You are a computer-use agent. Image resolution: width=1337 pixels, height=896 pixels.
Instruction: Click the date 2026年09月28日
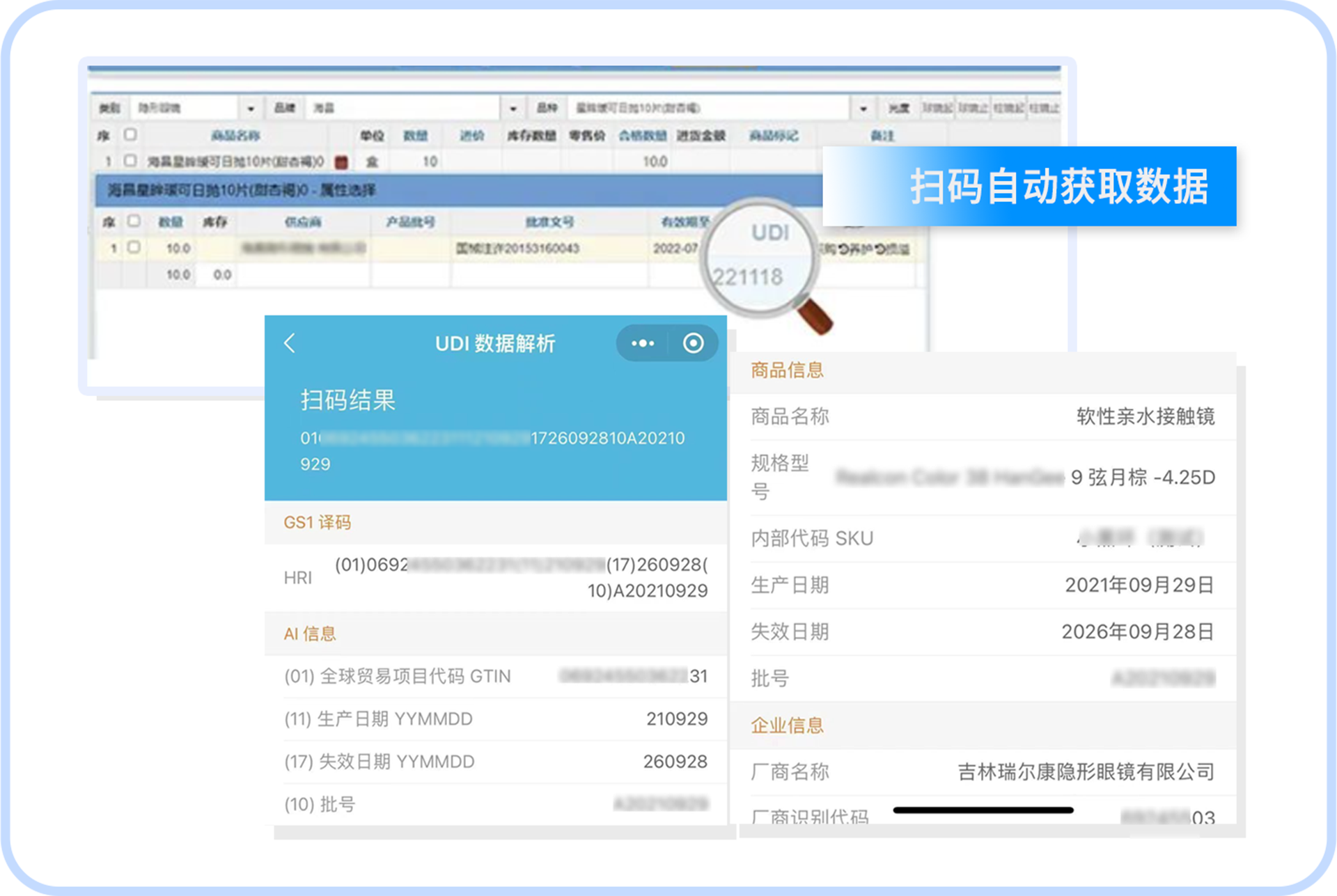point(1138,632)
